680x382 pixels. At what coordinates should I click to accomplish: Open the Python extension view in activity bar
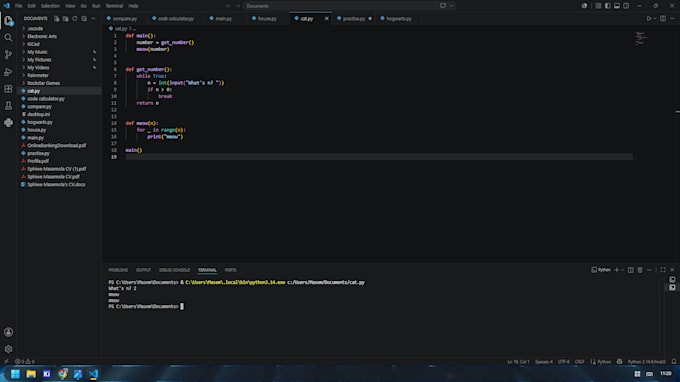[x=8, y=123]
